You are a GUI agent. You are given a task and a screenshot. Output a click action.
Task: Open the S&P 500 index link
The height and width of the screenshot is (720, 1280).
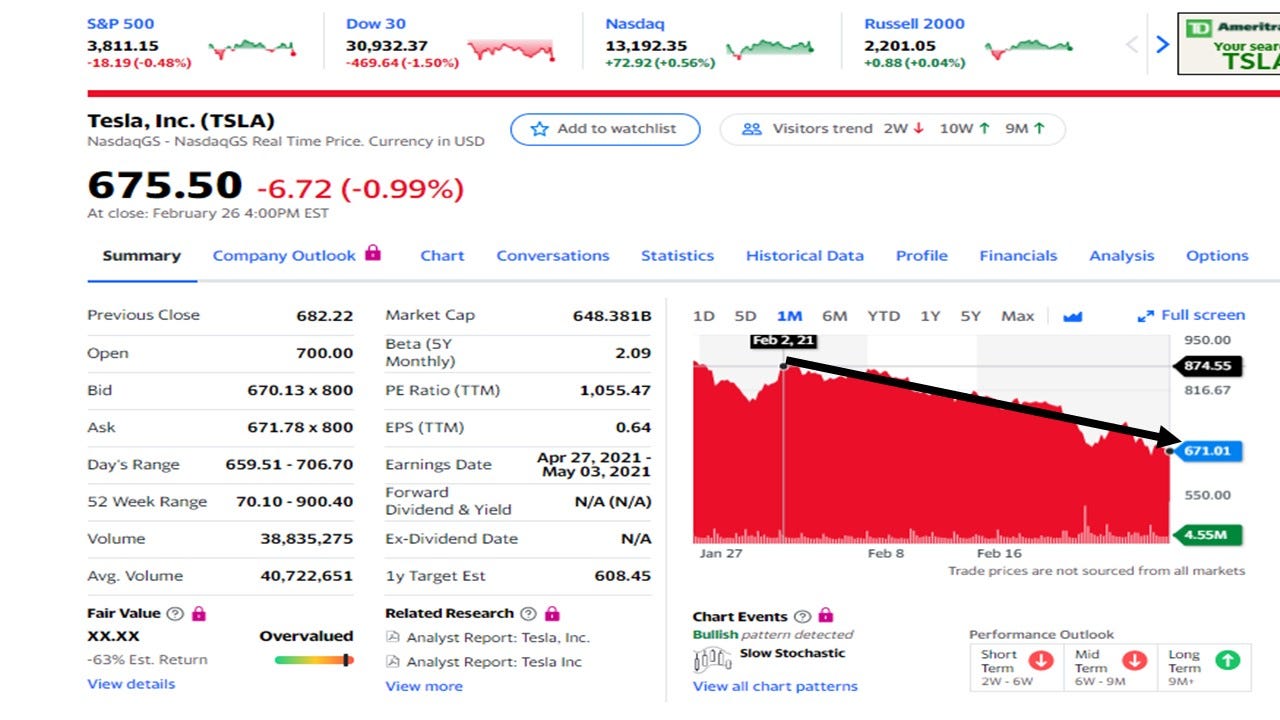121,24
